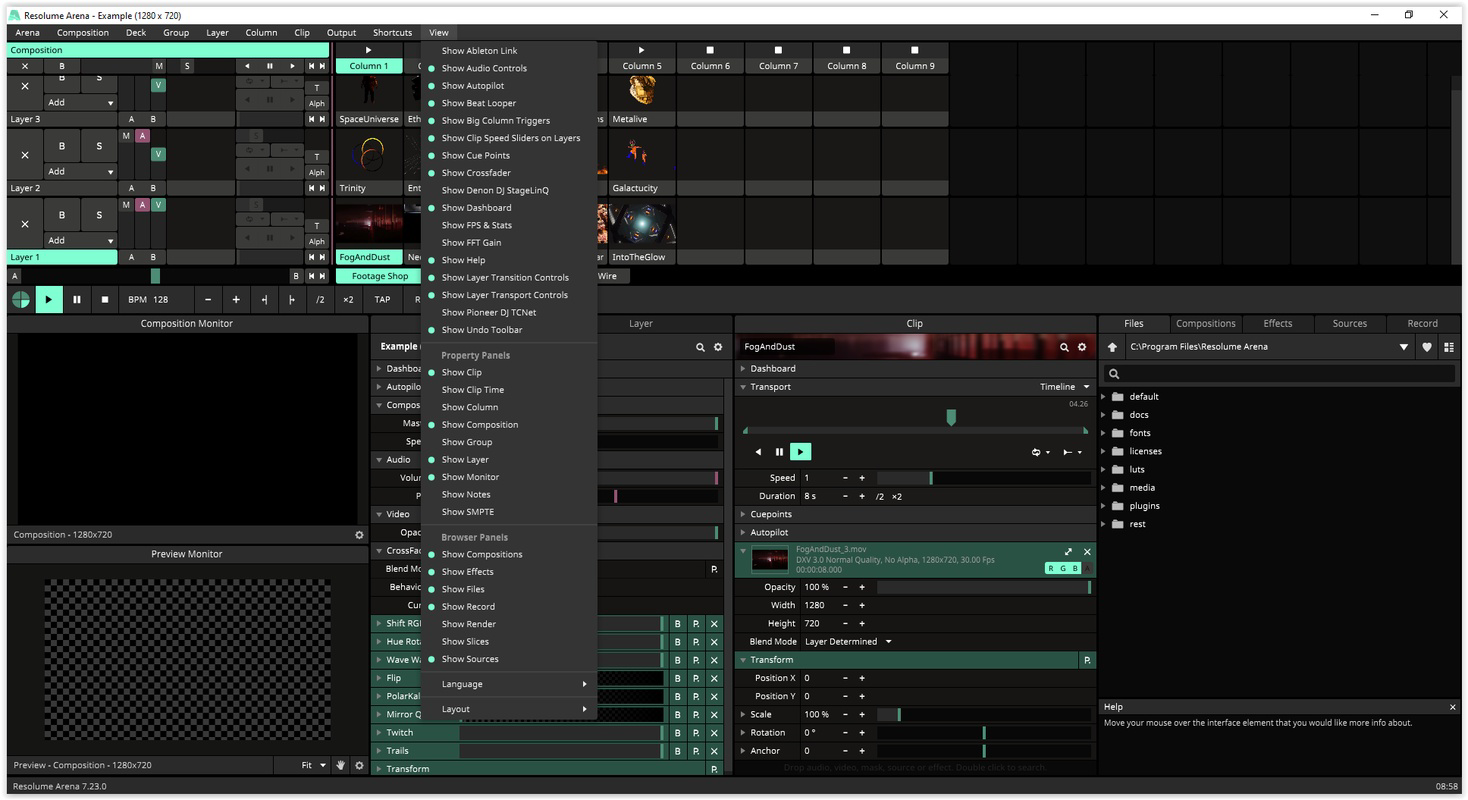Click the TAP tempo button
The width and height of the screenshot is (1468, 800).
(382, 299)
